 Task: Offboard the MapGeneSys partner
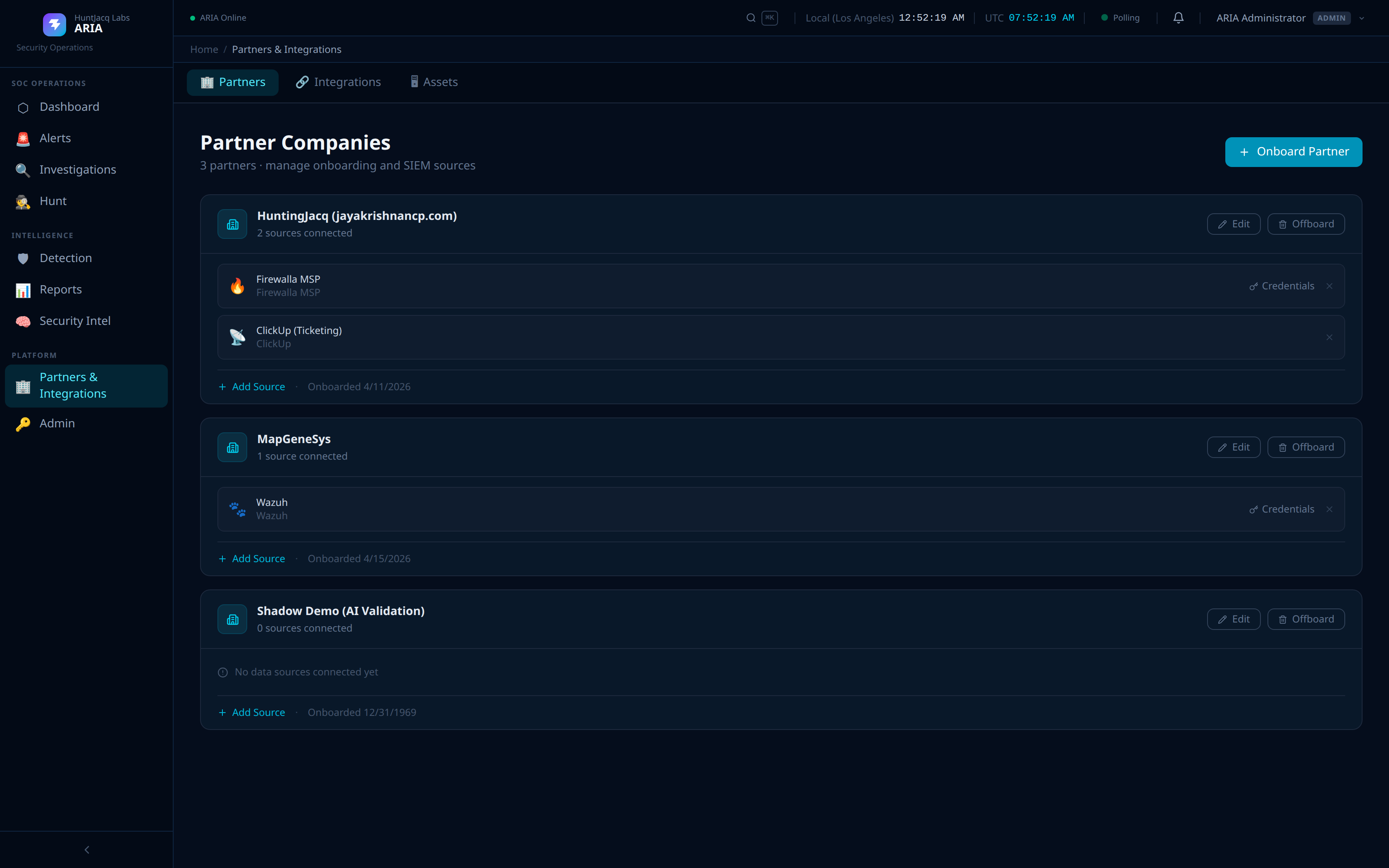[1306, 447]
